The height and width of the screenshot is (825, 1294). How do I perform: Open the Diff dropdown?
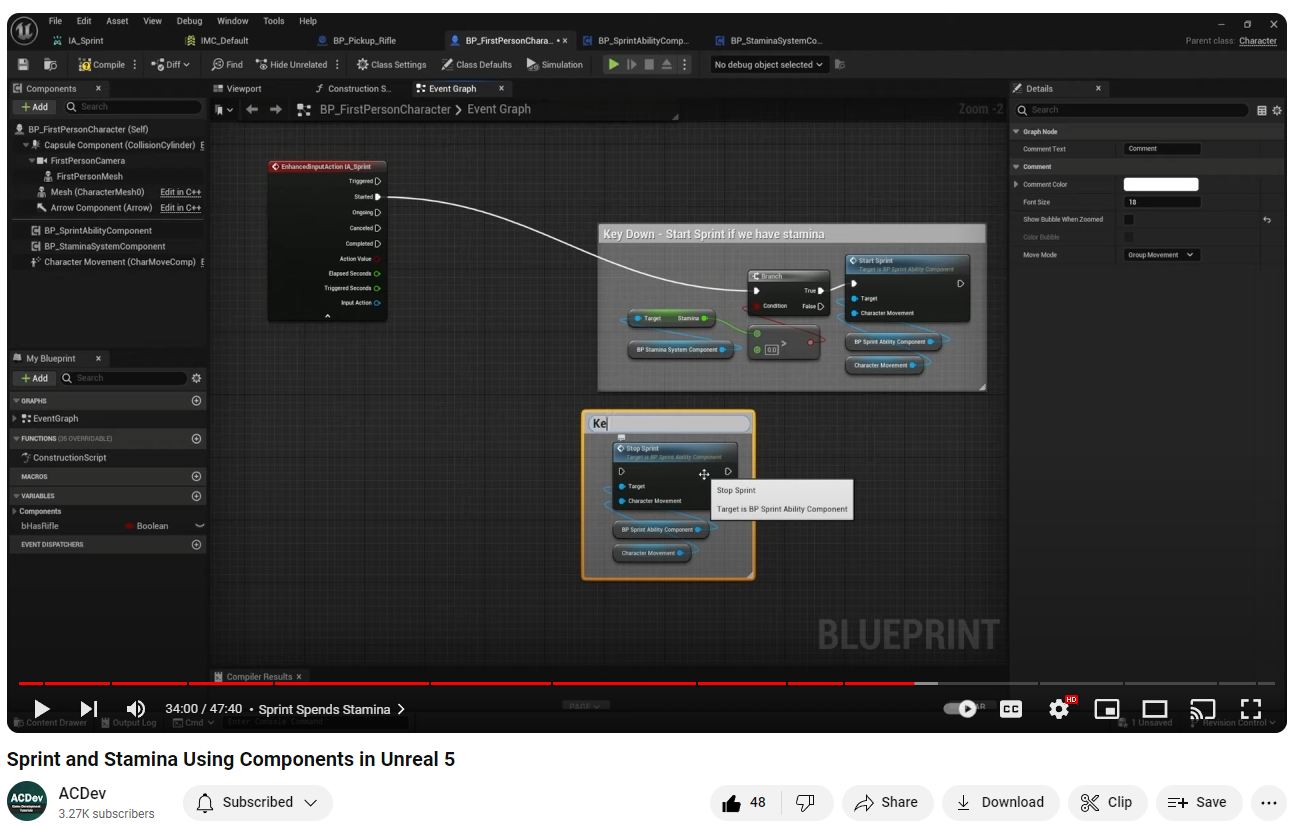[172, 64]
